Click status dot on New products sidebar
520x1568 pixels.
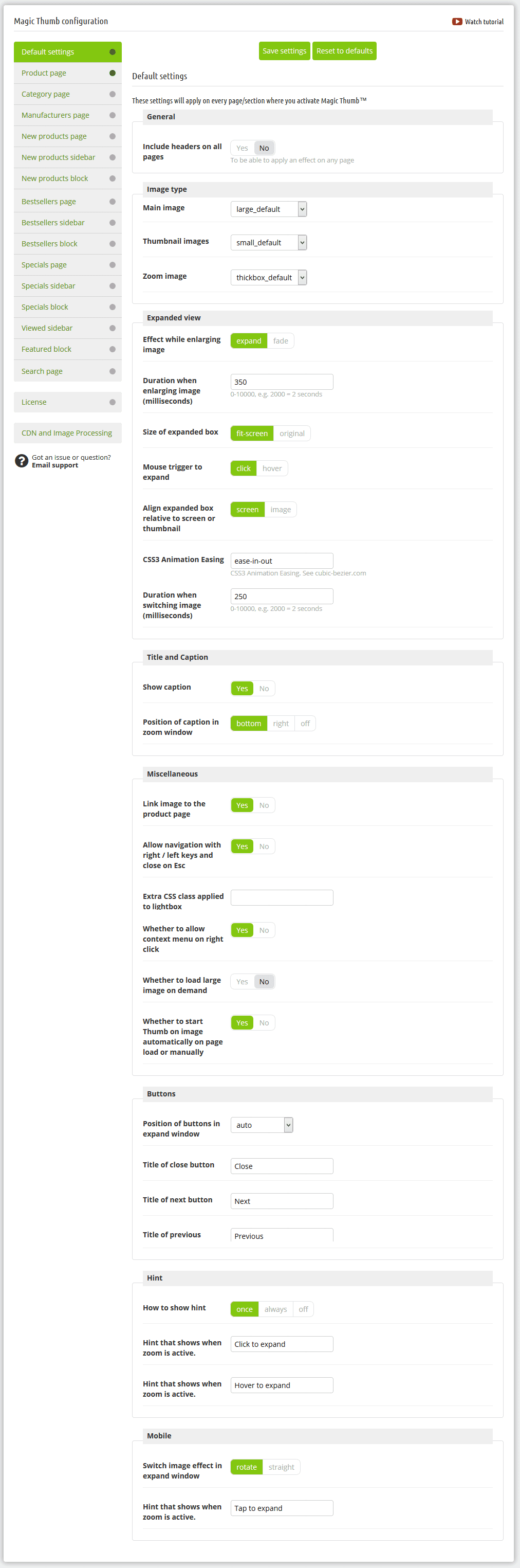tap(113, 158)
